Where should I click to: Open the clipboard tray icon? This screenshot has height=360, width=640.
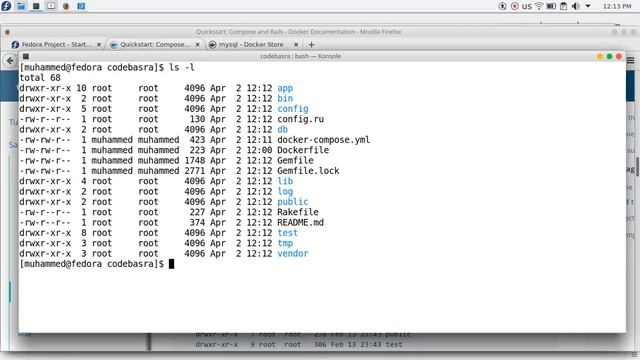564,6
